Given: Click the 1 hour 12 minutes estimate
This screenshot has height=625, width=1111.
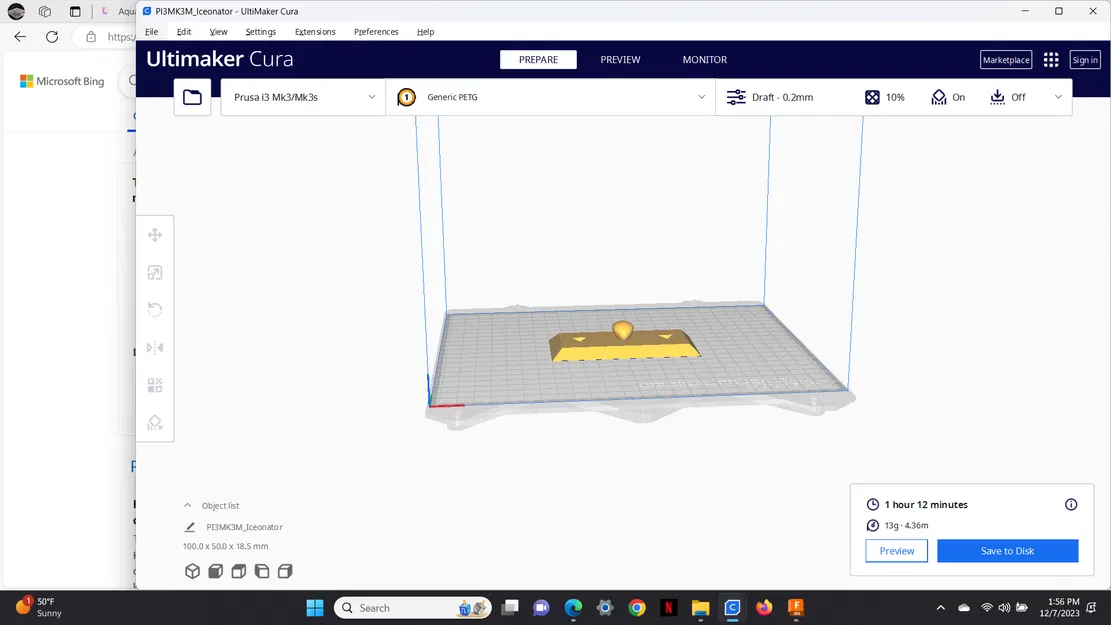Looking at the screenshot, I should click(926, 505).
